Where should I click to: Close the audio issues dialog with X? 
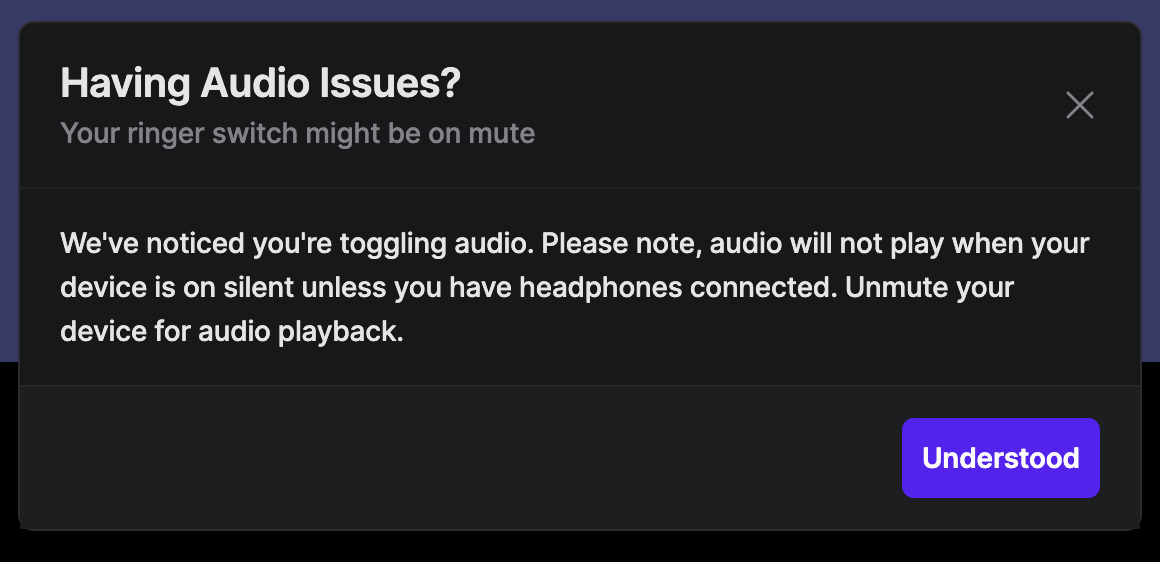[x=1080, y=105]
